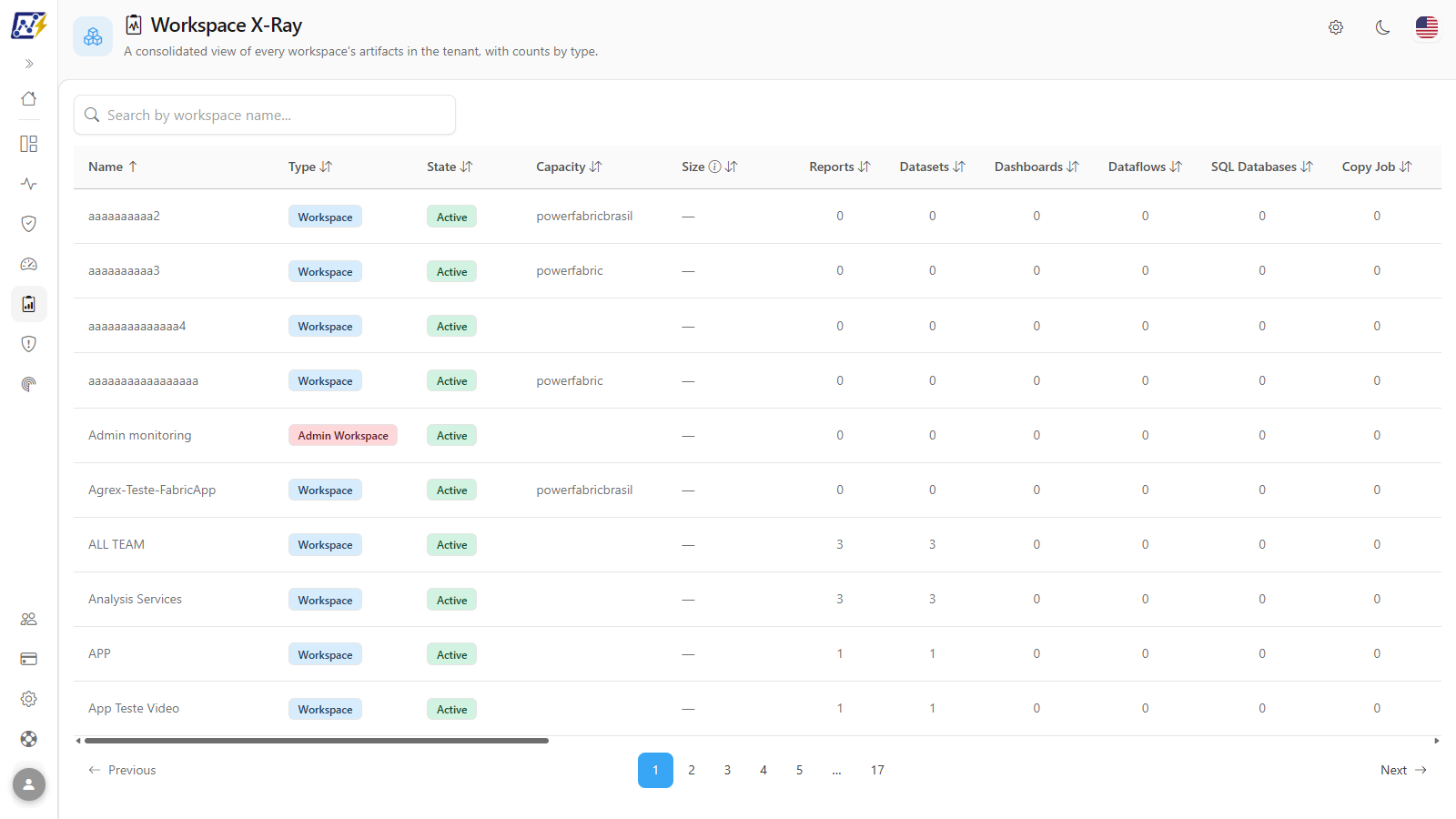Click the Analysis Services workspace name
This screenshot has height=819, width=1456.
pyautogui.click(x=135, y=599)
